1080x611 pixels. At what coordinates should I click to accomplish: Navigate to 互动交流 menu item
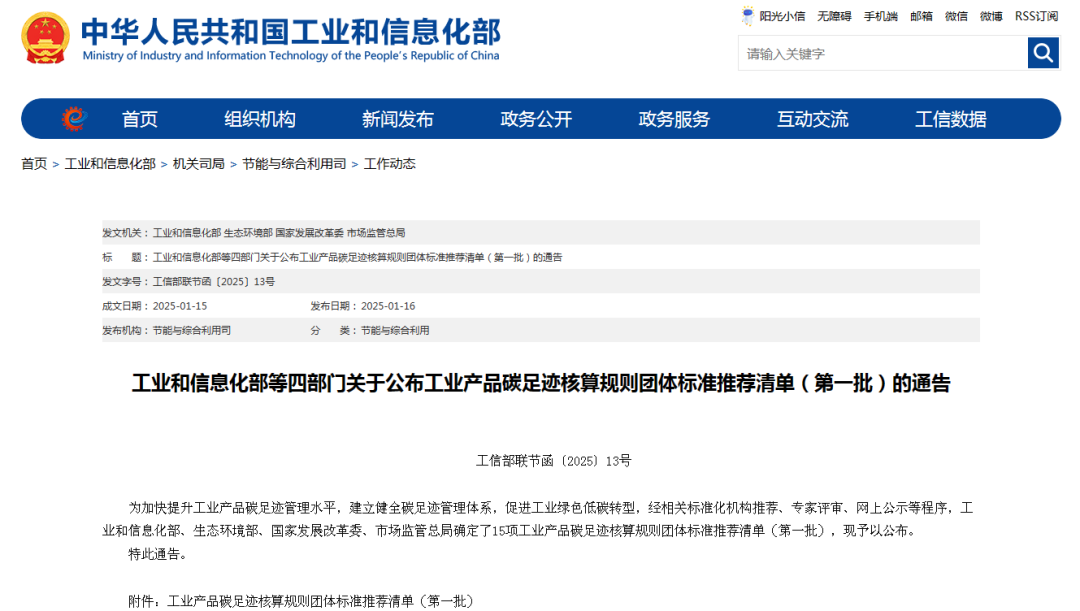coord(812,119)
